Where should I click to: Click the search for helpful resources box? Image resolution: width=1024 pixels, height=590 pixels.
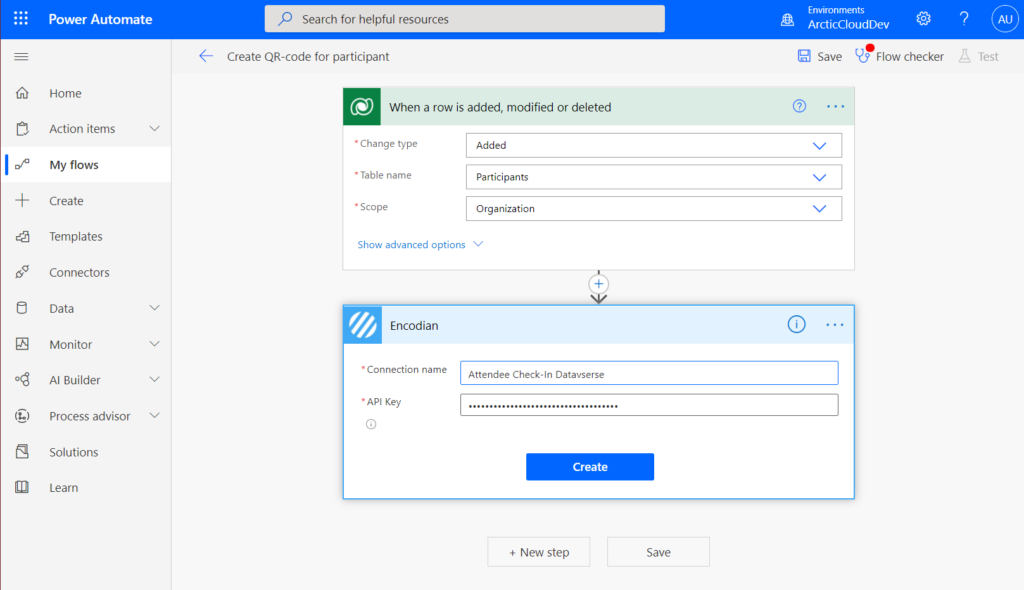465,19
